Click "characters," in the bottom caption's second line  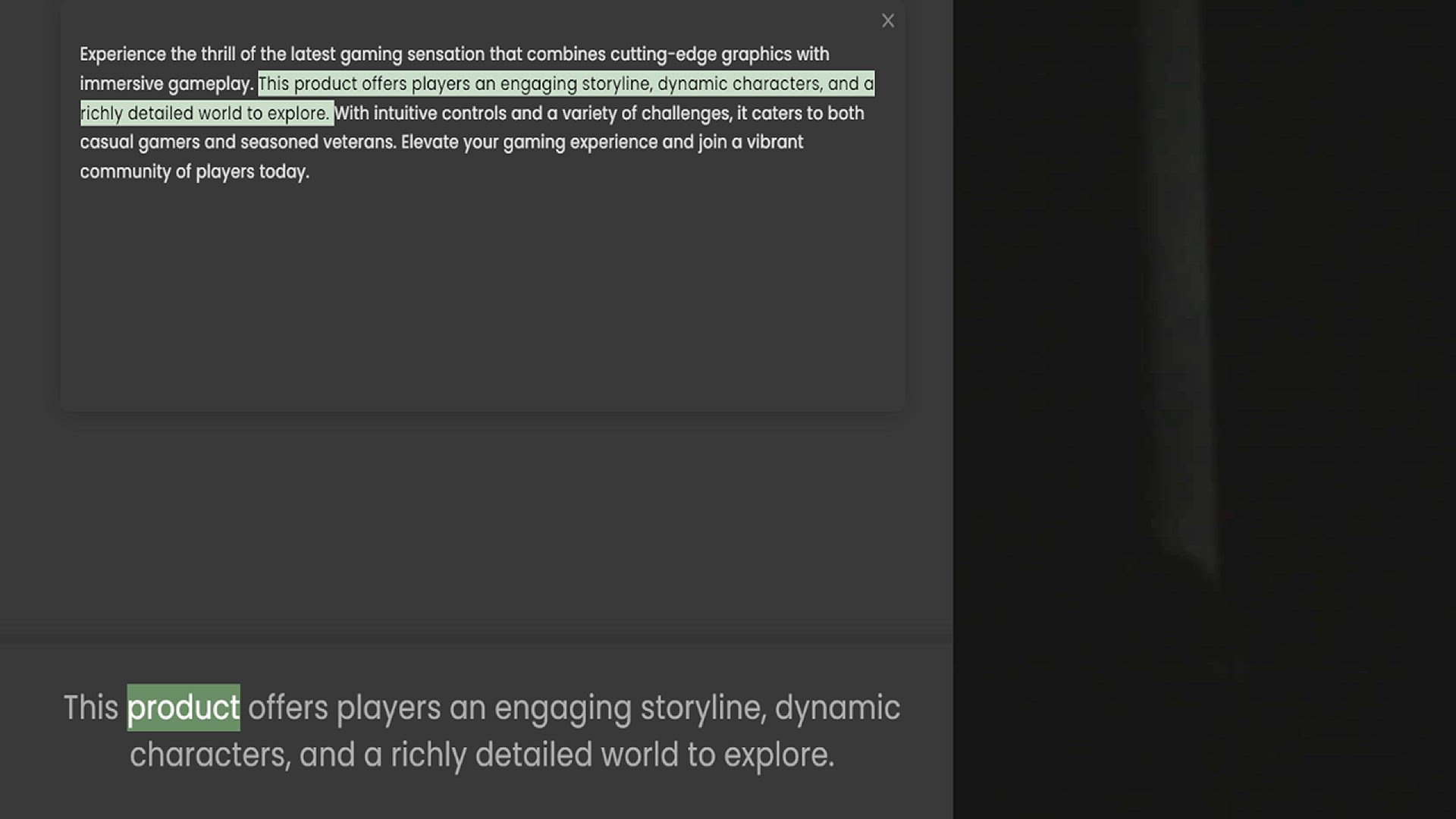pos(210,755)
